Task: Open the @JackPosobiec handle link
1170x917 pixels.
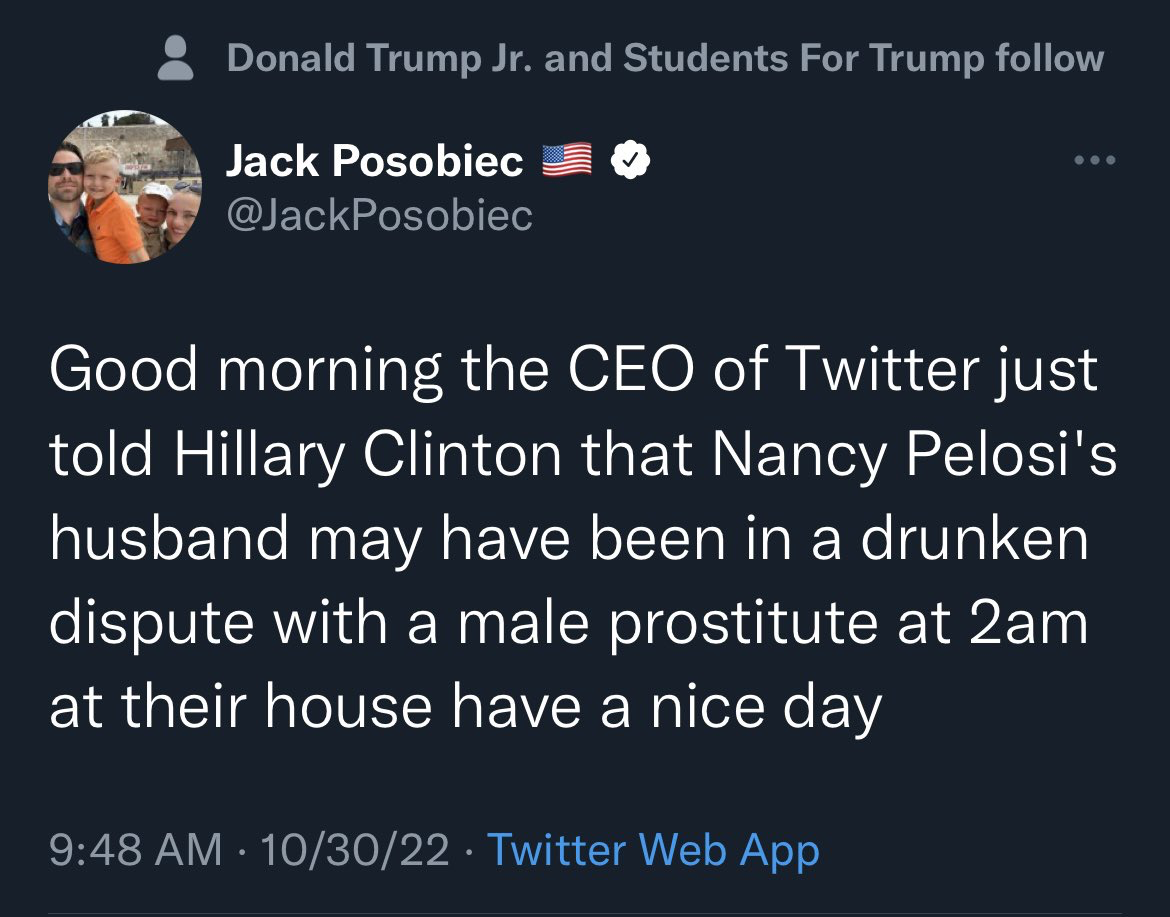Action: (379, 214)
